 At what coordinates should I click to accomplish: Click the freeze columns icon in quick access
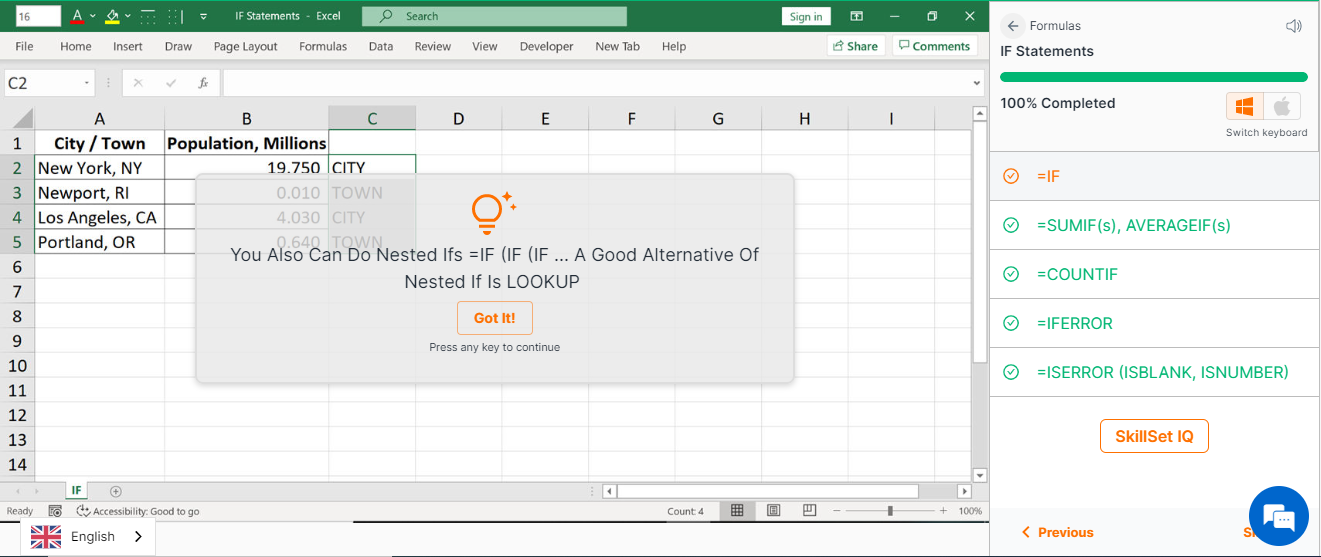(x=175, y=16)
